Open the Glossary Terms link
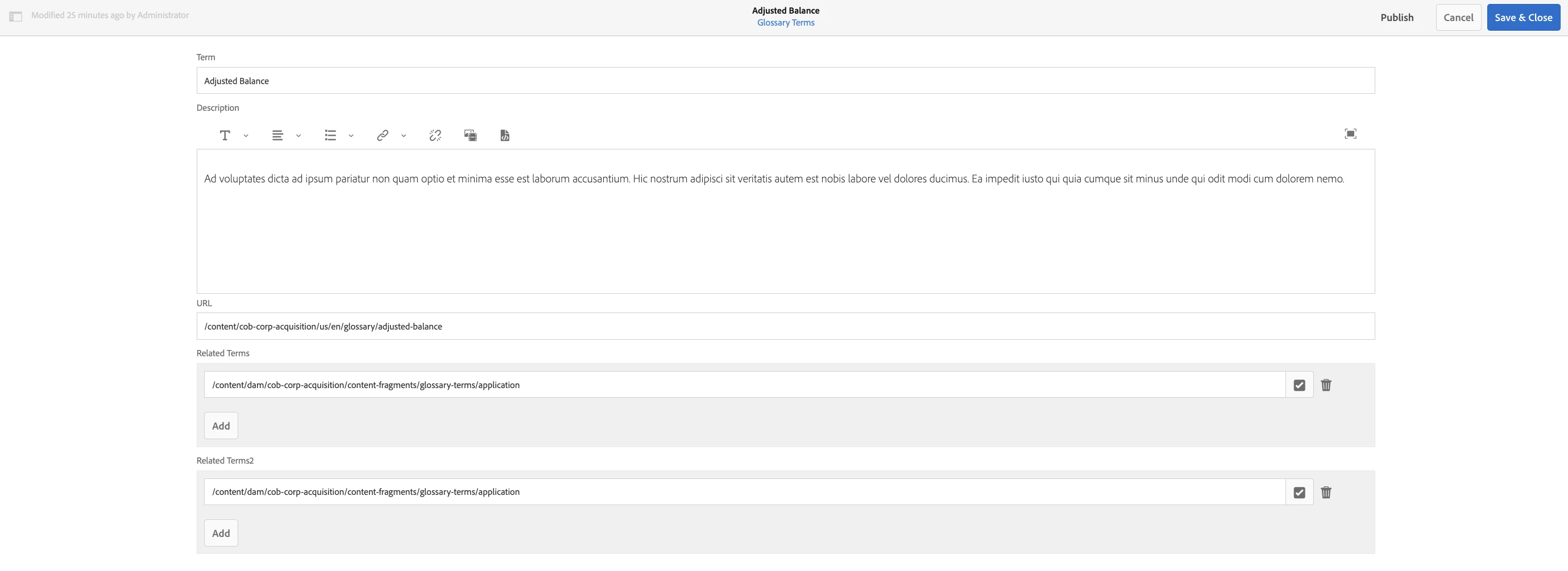 [785, 23]
